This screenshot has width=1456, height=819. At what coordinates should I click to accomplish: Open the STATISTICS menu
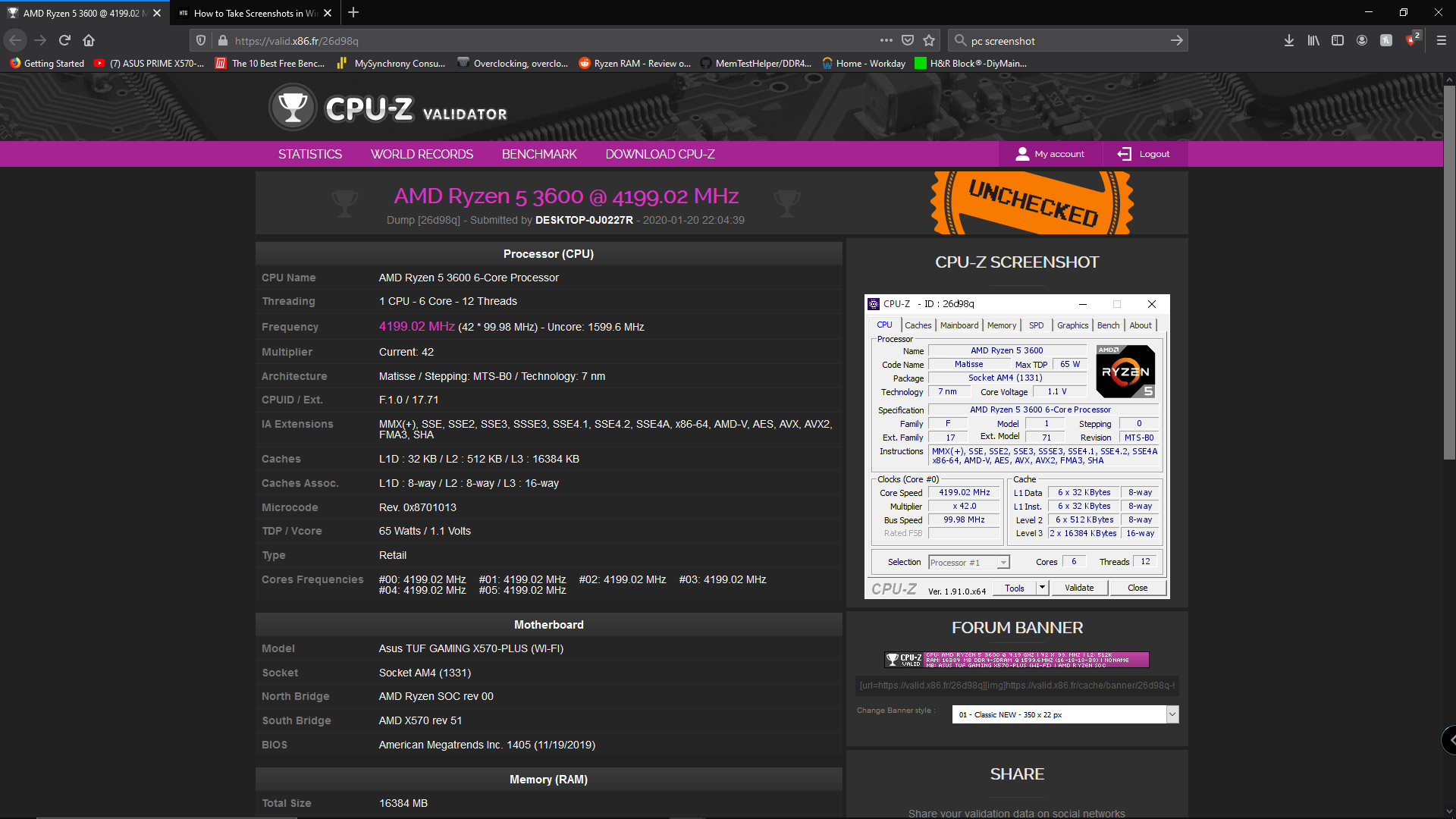point(309,154)
